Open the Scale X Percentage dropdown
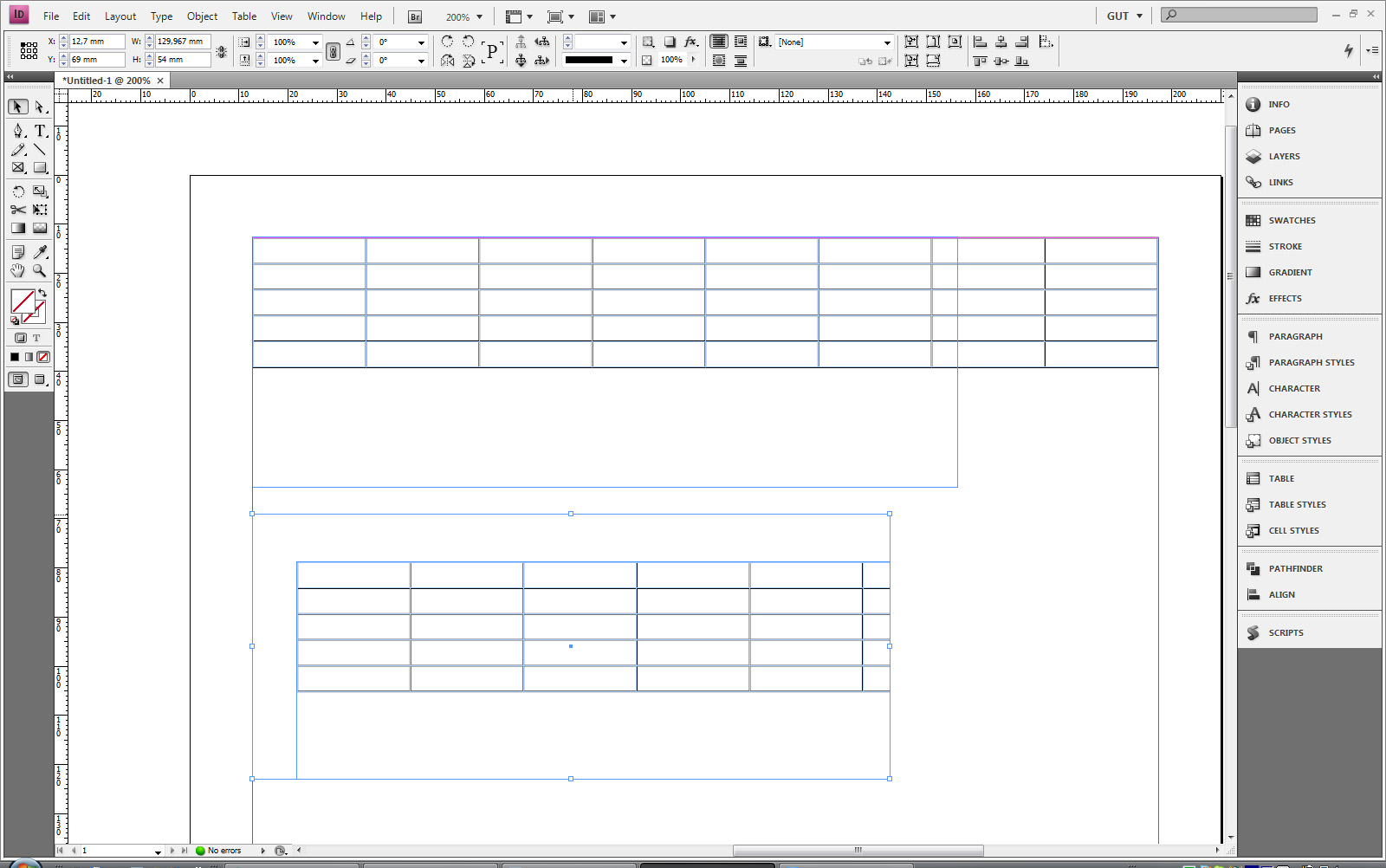Viewport: 1386px width, 868px height. pyautogui.click(x=315, y=42)
